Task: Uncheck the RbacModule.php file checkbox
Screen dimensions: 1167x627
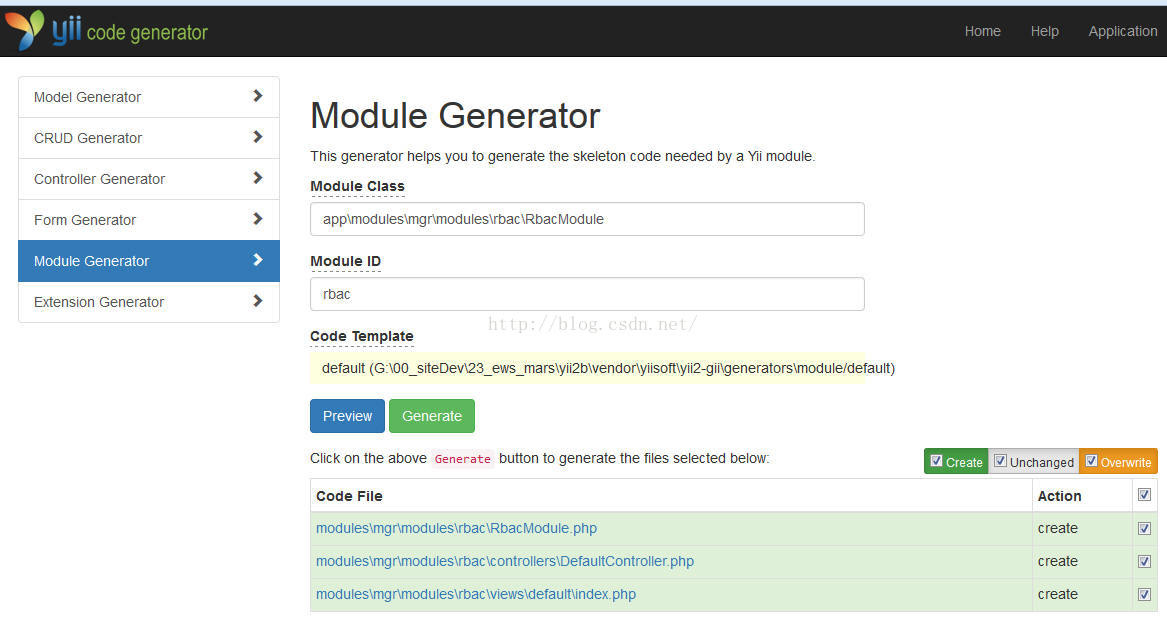Action: (1145, 529)
